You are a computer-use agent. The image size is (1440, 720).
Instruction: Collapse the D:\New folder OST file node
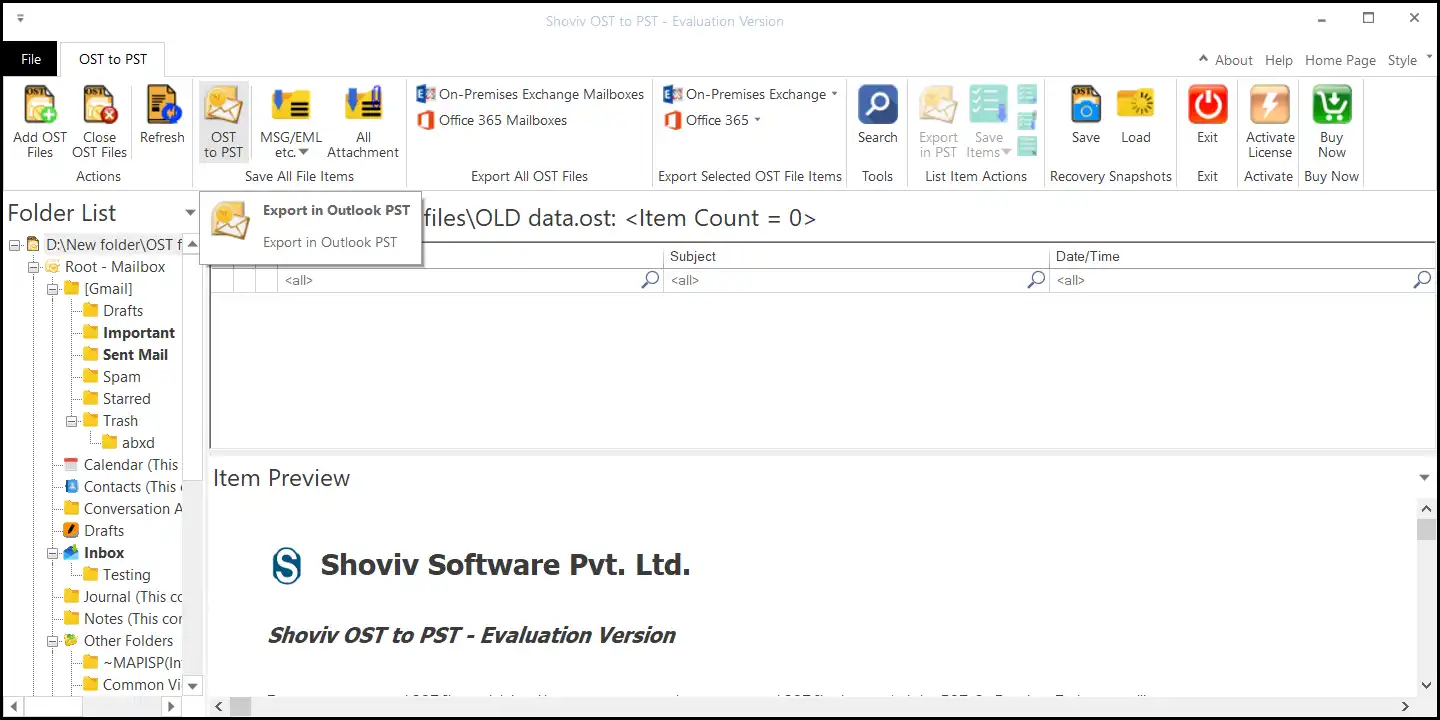[x=15, y=245]
